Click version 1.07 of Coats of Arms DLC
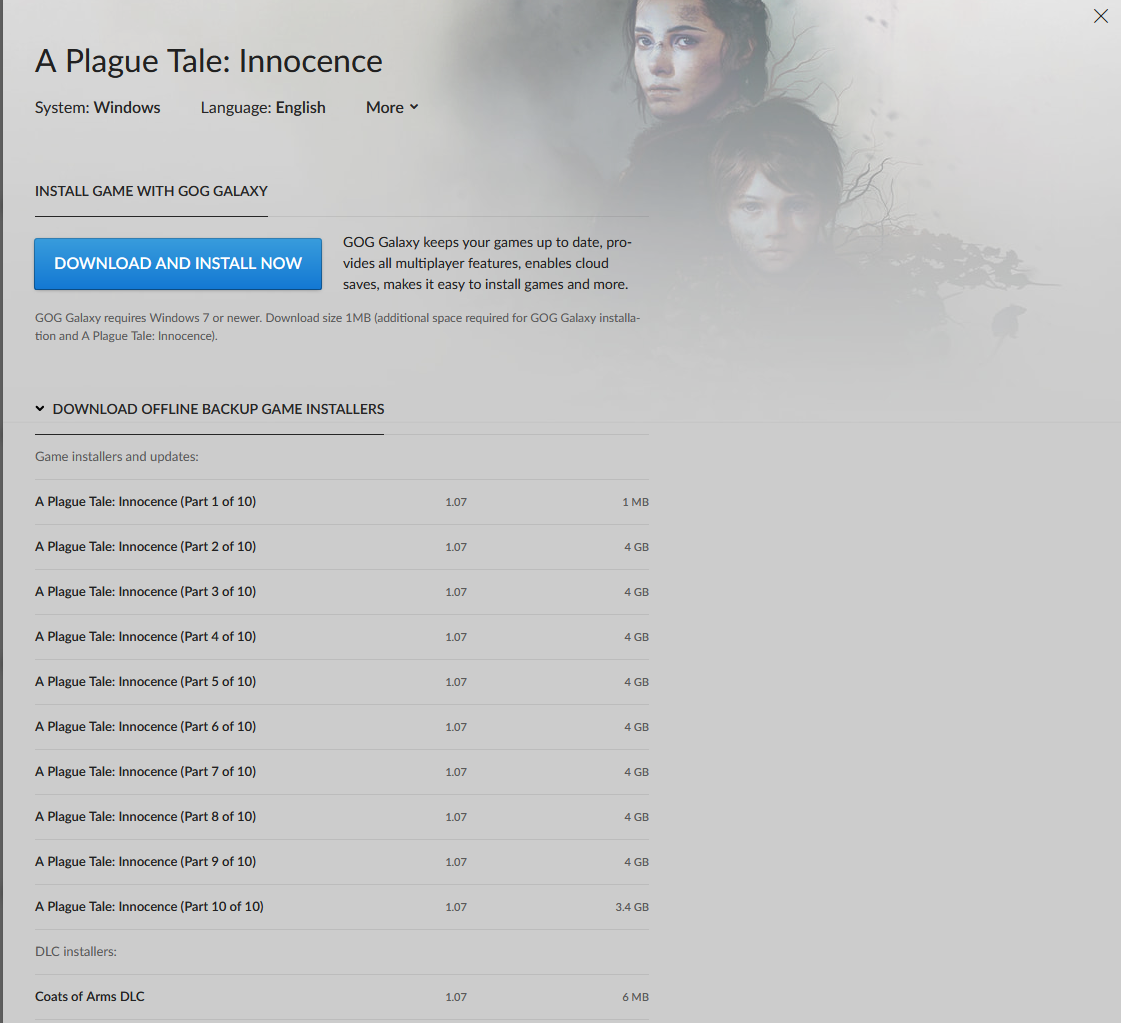 click(456, 997)
